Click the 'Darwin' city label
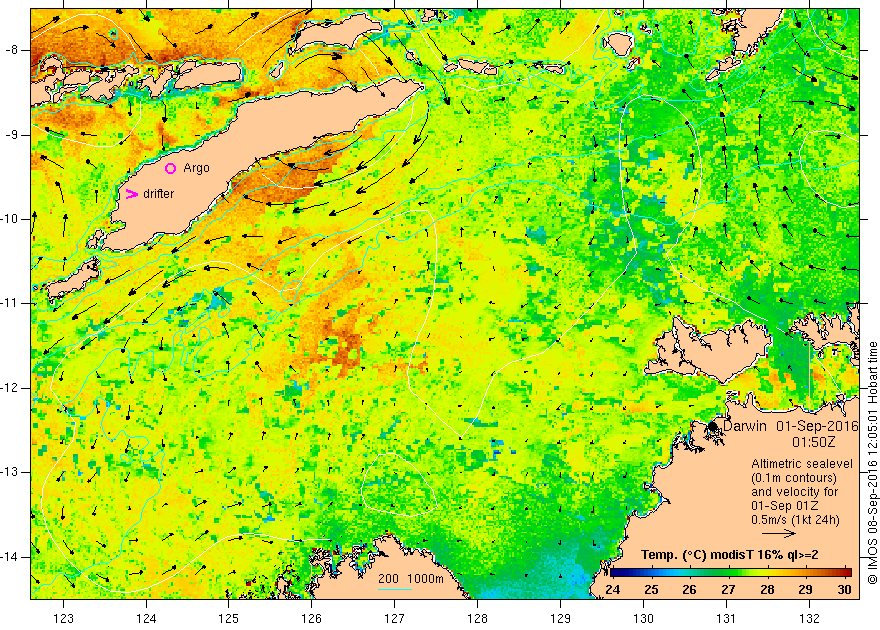 click(x=745, y=426)
